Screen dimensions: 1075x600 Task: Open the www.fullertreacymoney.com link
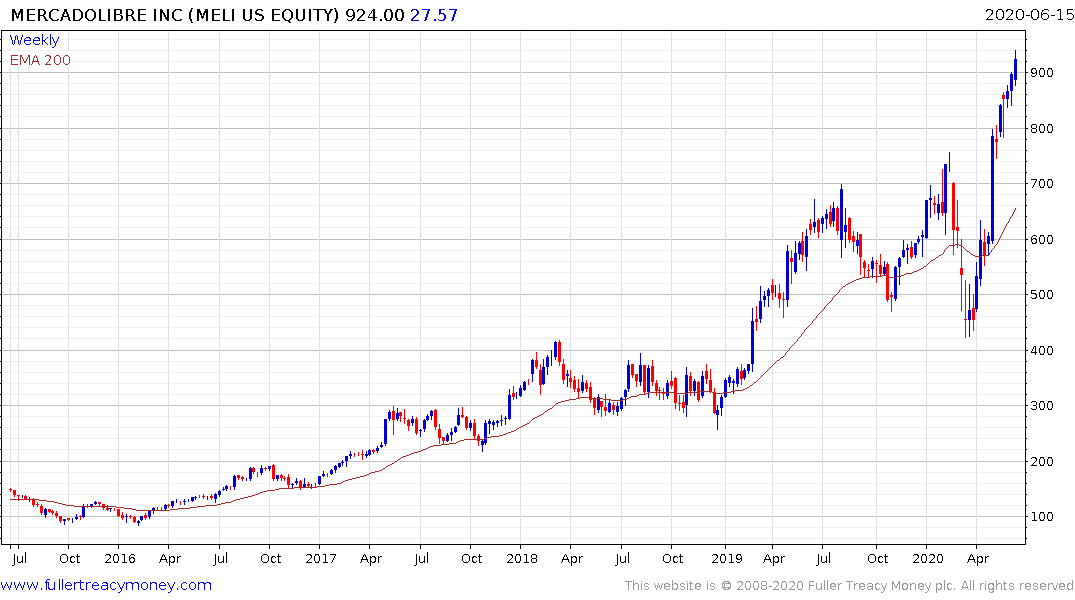106,585
